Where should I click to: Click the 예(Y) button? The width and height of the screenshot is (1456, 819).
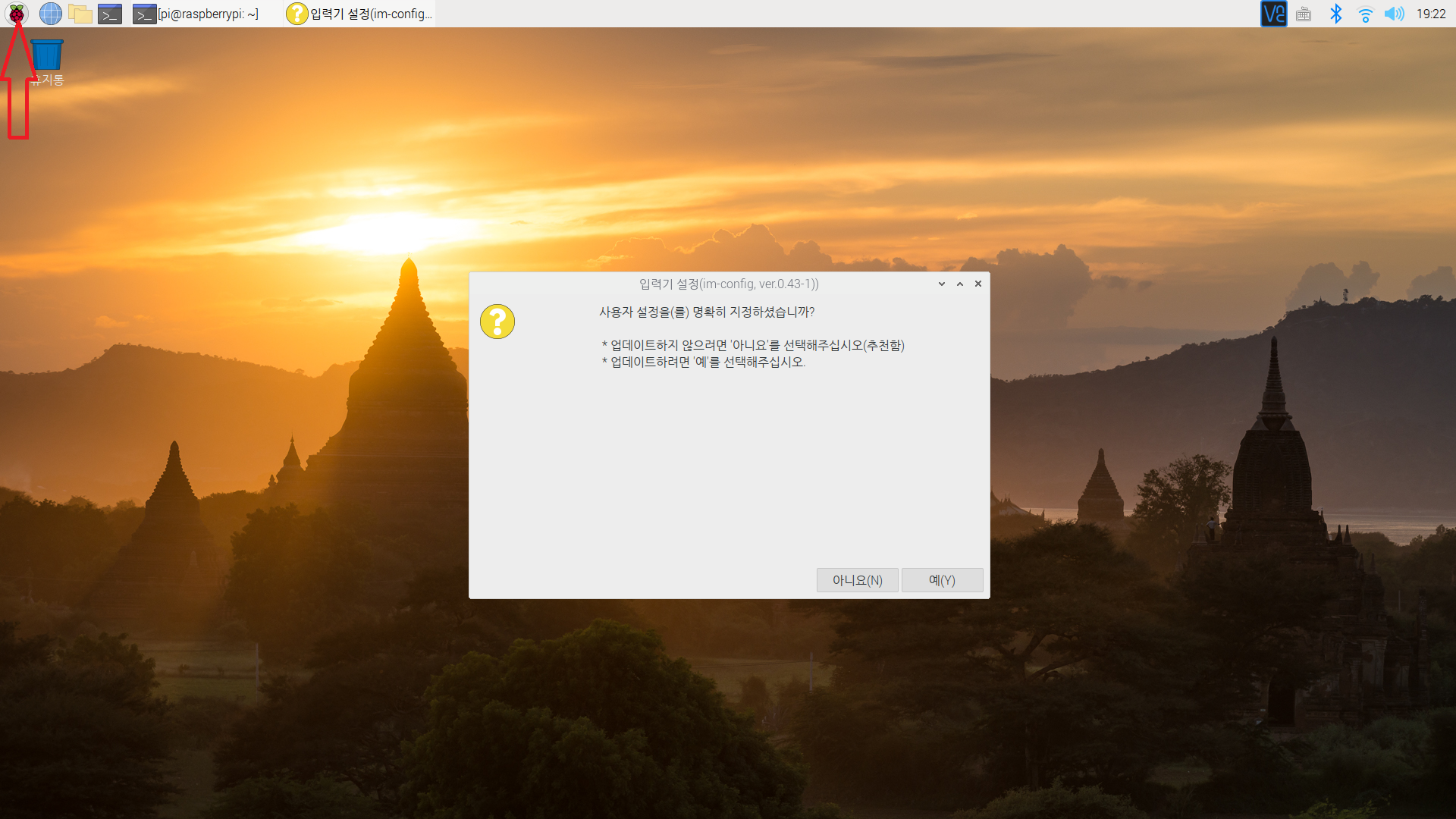pos(942,580)
